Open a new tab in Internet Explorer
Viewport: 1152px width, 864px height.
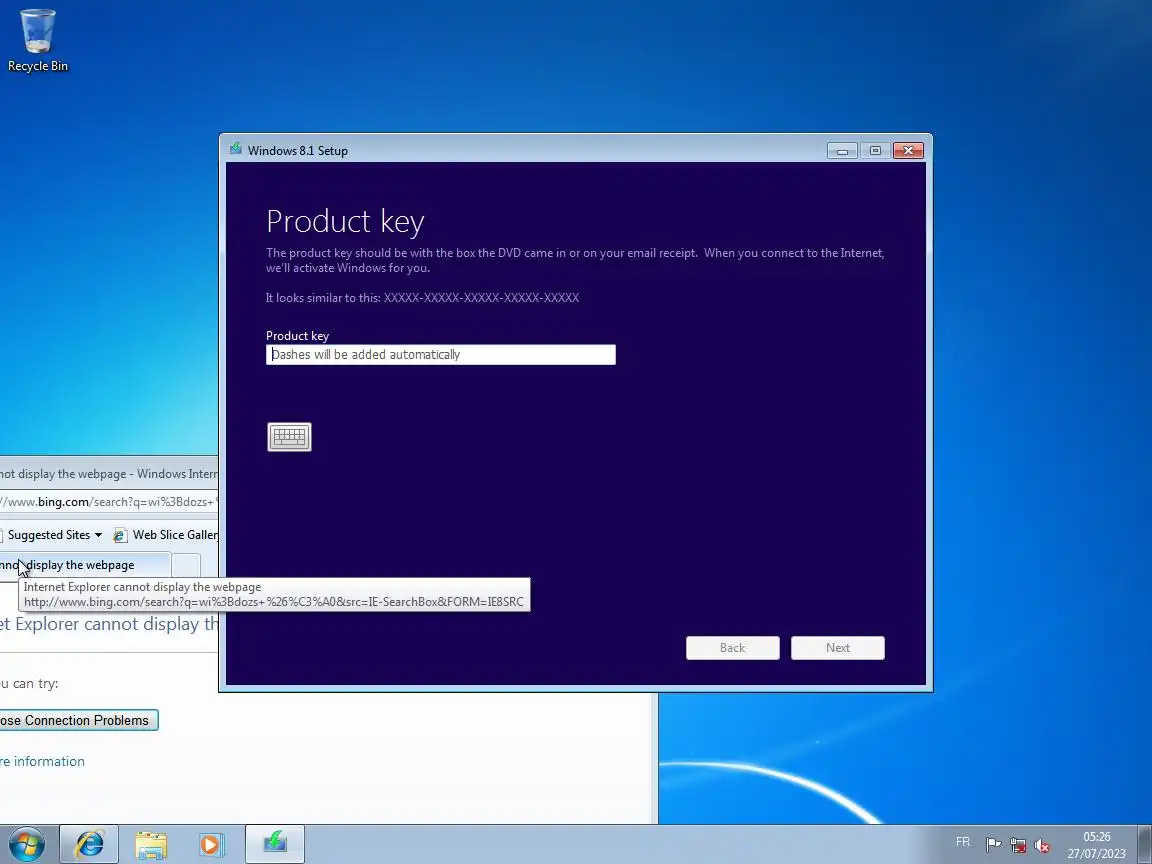coord(186,566)
